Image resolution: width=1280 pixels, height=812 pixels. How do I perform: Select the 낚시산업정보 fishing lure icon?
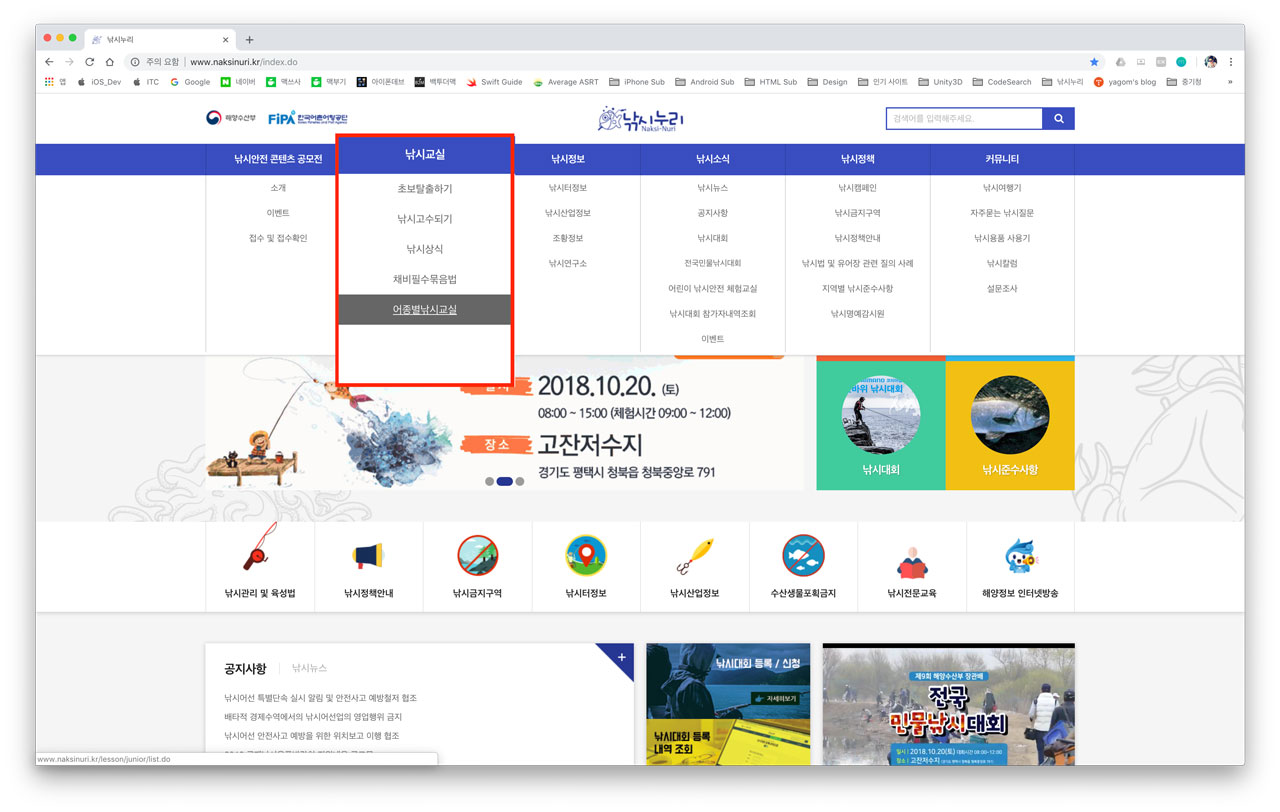coord(695,555)
